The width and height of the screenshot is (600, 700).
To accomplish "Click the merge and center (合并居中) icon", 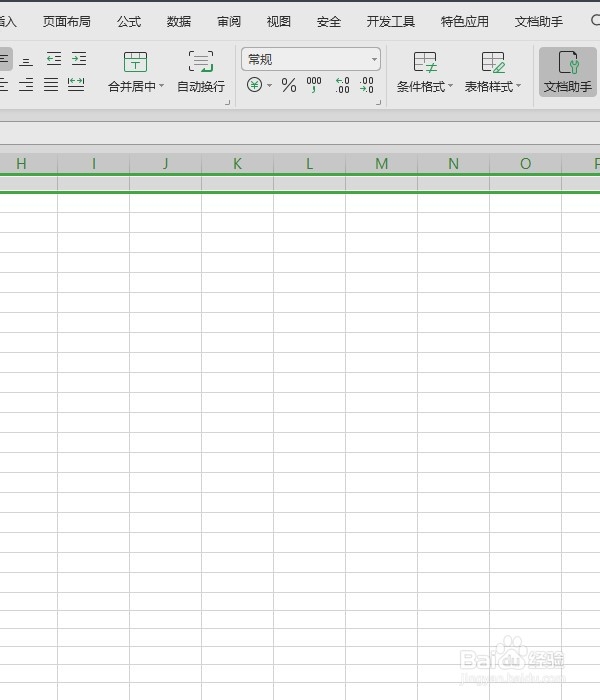I will point(135,62).
